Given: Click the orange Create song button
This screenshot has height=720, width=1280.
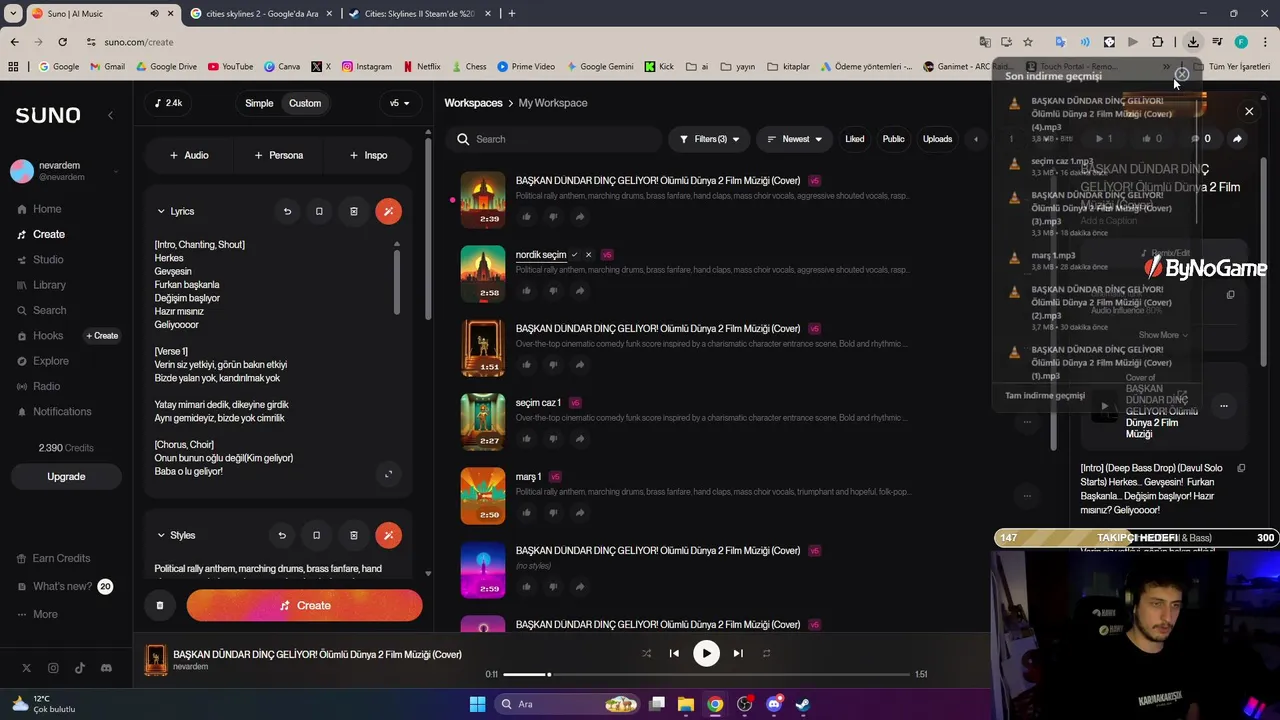Looking at the screenshot, I should [304, 605].
